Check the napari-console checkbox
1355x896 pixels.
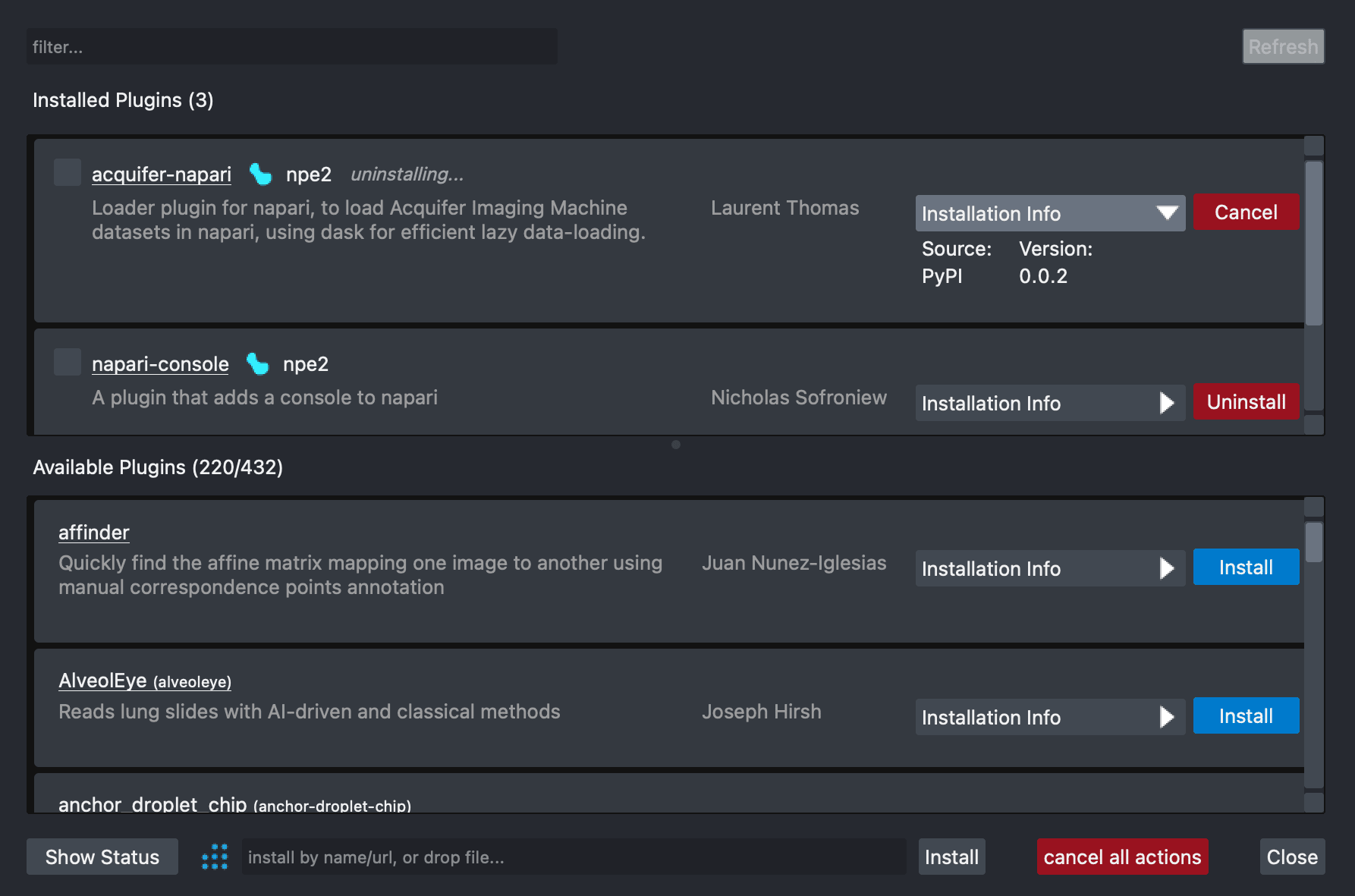(67, 362)
